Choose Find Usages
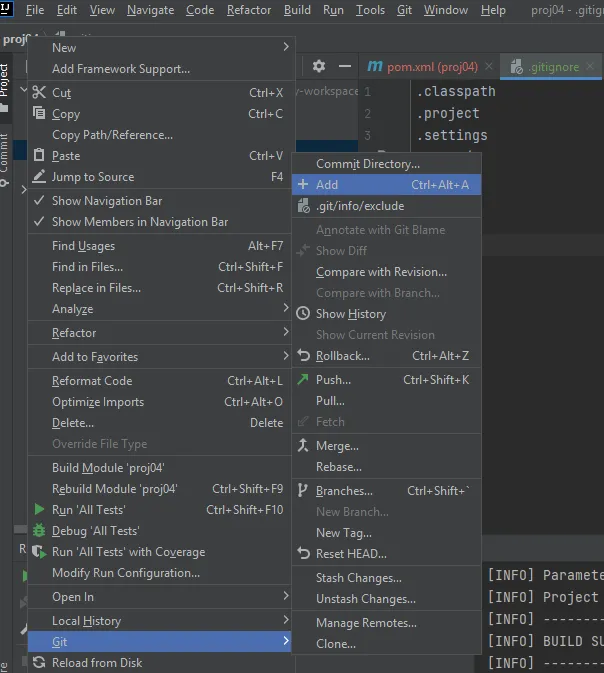Screen dimensions: 604x673 (x=159, y=246)
